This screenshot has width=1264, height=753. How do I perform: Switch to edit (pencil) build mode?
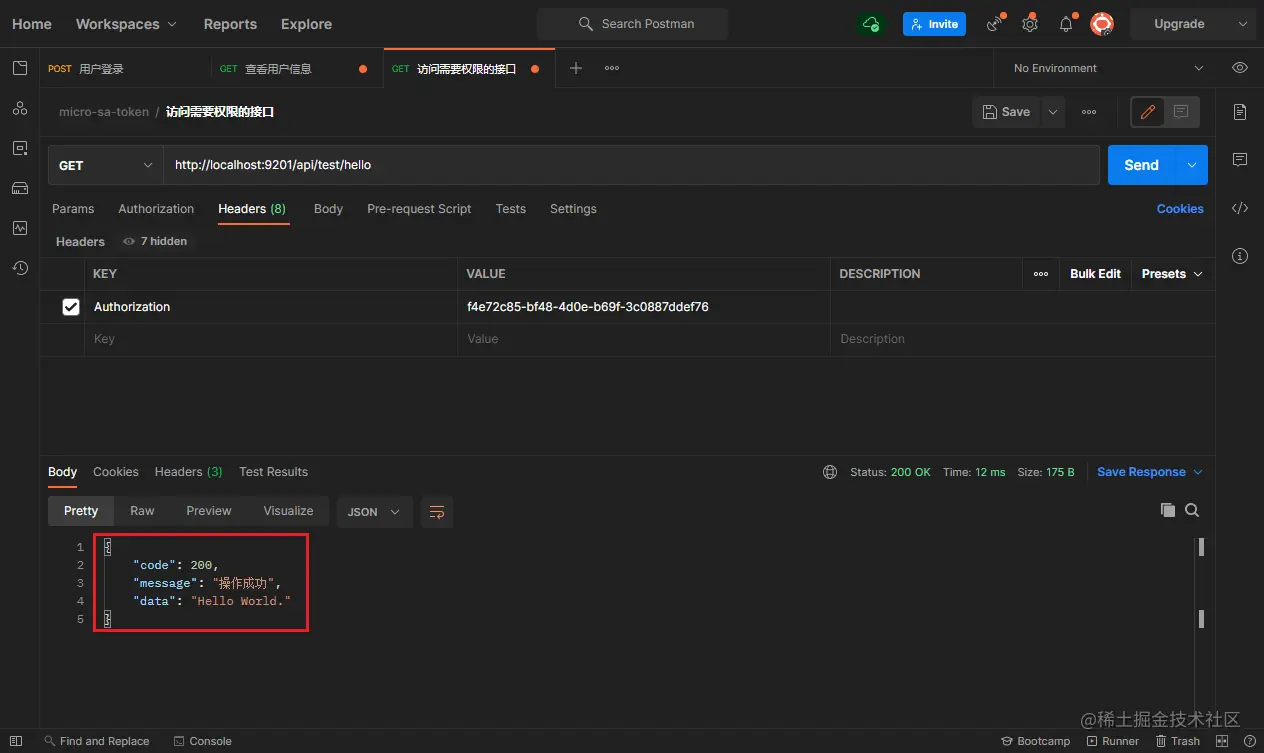click(x=1148, y=112)
